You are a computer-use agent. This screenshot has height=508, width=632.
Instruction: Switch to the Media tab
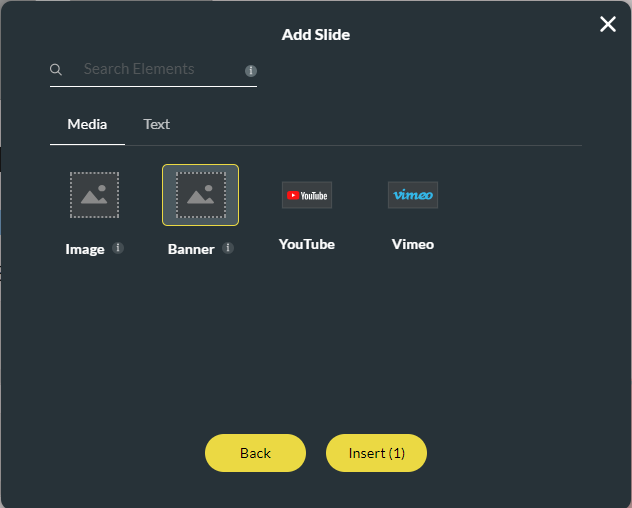pos(87,124)
